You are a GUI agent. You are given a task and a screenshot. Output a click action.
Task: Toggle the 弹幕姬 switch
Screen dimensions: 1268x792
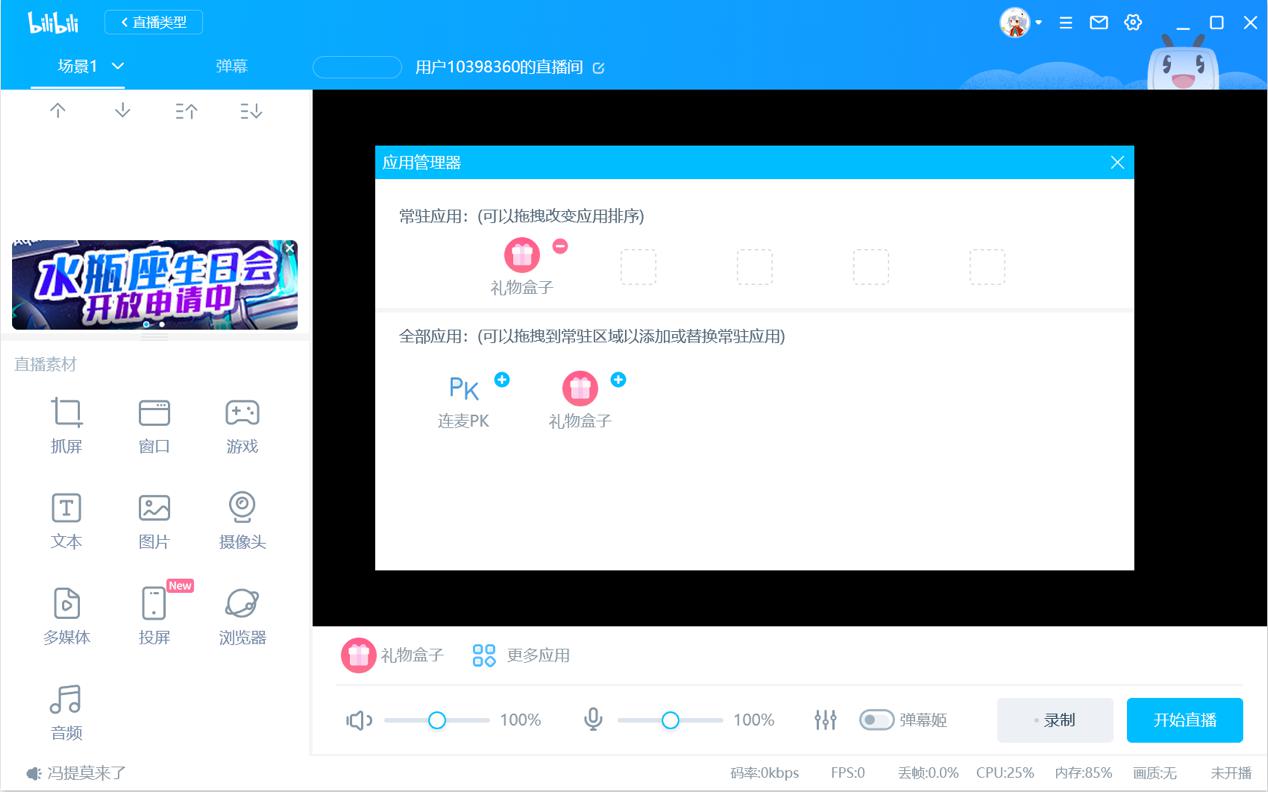(x=876, y=720)
